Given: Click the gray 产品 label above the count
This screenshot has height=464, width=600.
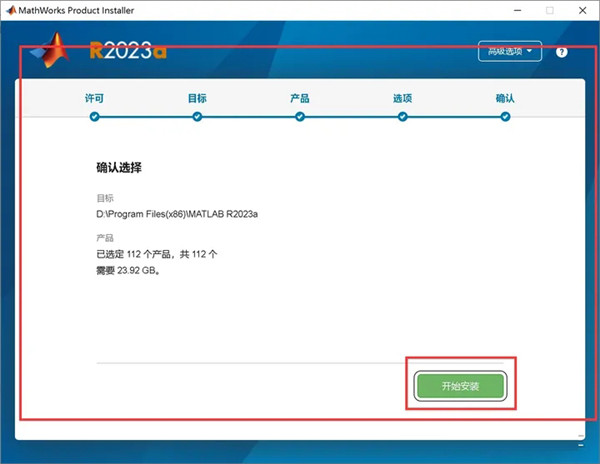Looking at the screenshot, I should coord(105,238).
